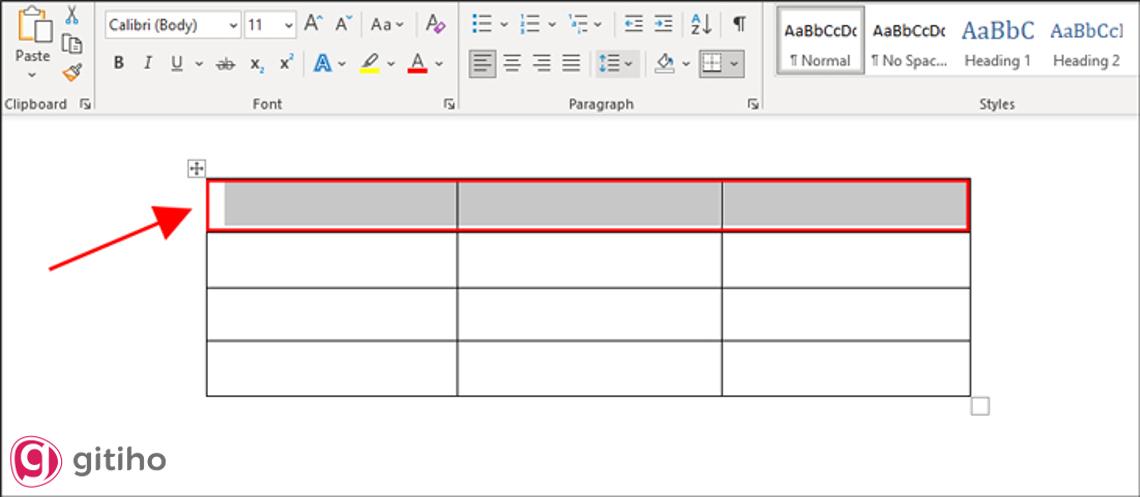Click the table resize handle square

[980, 406]
